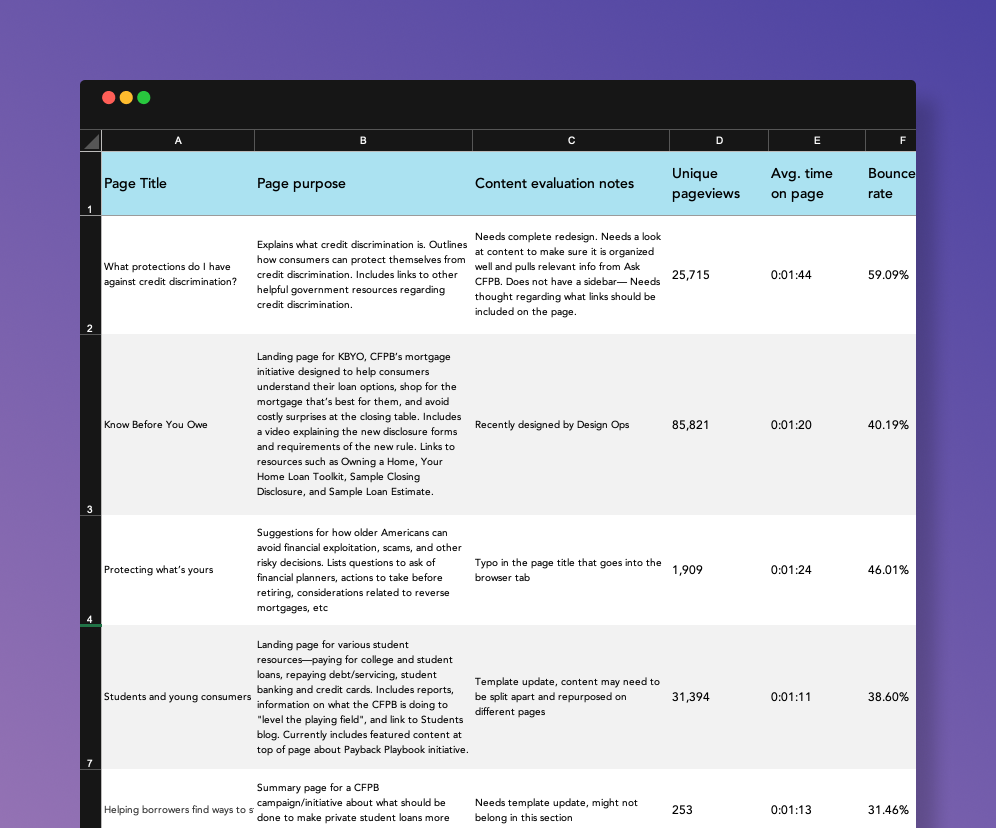Select the 0:01:24 time cell
This screenshot has width=996, height=828.
click(817, 570)
